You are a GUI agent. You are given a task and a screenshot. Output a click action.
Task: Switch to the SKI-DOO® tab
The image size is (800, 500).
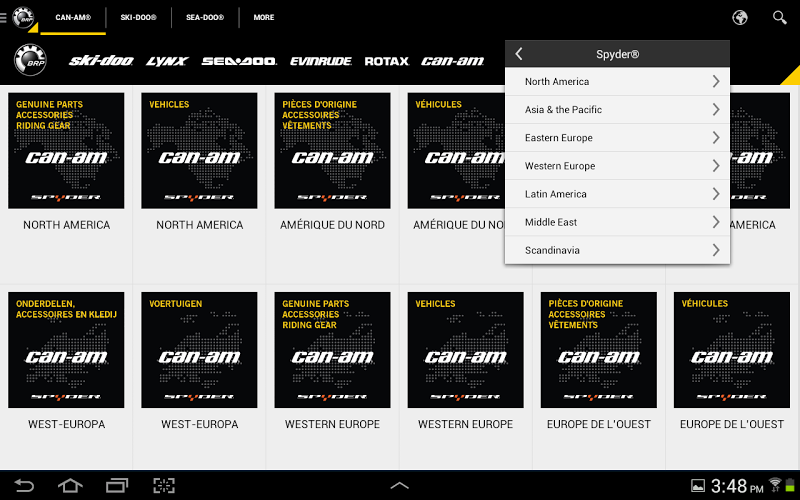point(138,17)
